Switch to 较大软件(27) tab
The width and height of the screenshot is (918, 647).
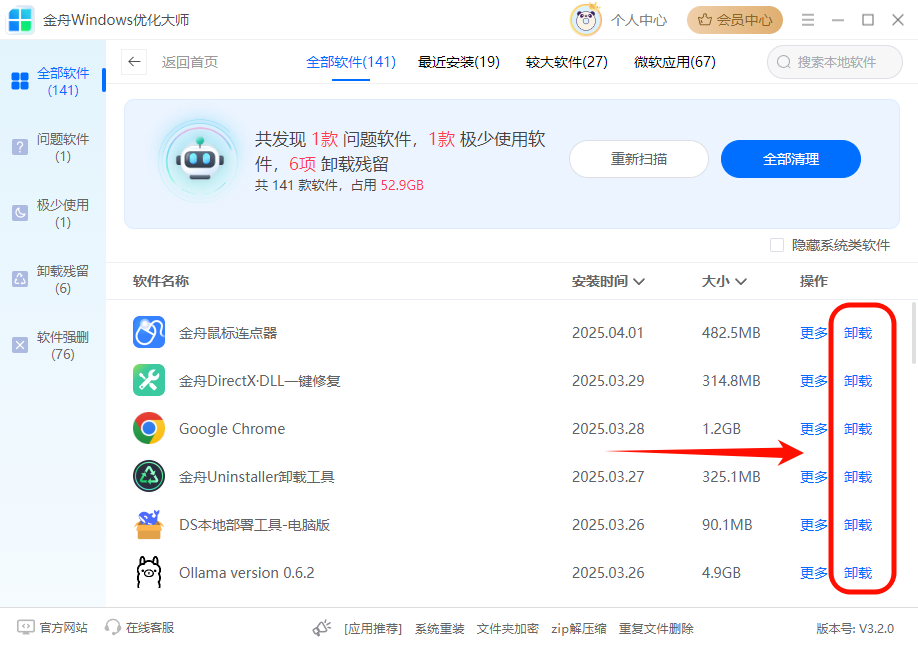pos(567,62)
